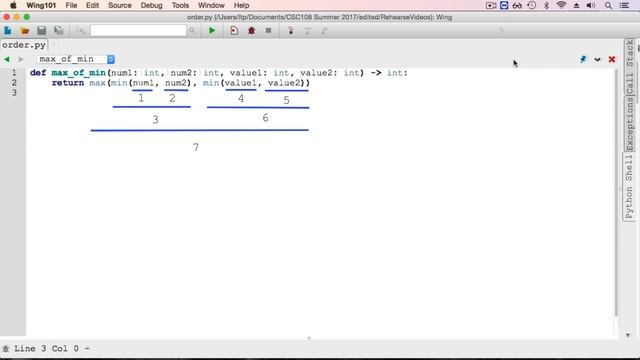Click scroll-down arrow at editor bottom right
The image size is (640, 360).
628,335
